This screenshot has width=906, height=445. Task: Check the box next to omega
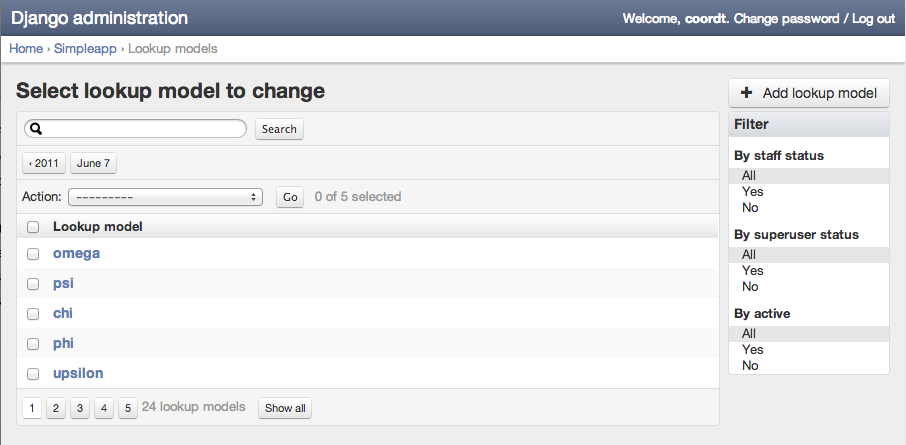33,254
